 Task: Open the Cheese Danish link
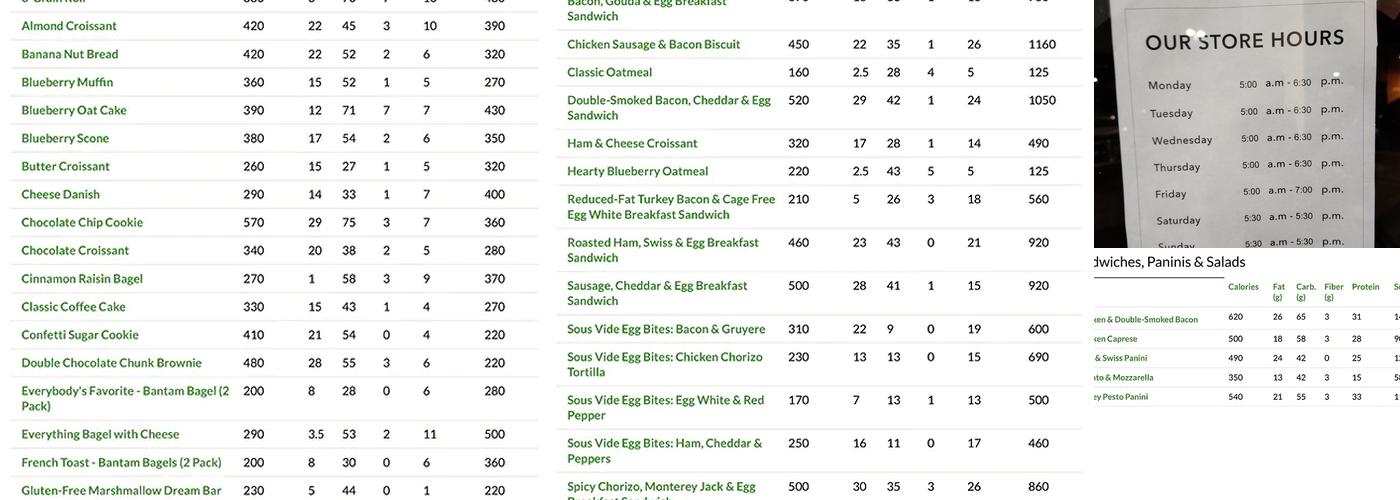coord(61,194)
